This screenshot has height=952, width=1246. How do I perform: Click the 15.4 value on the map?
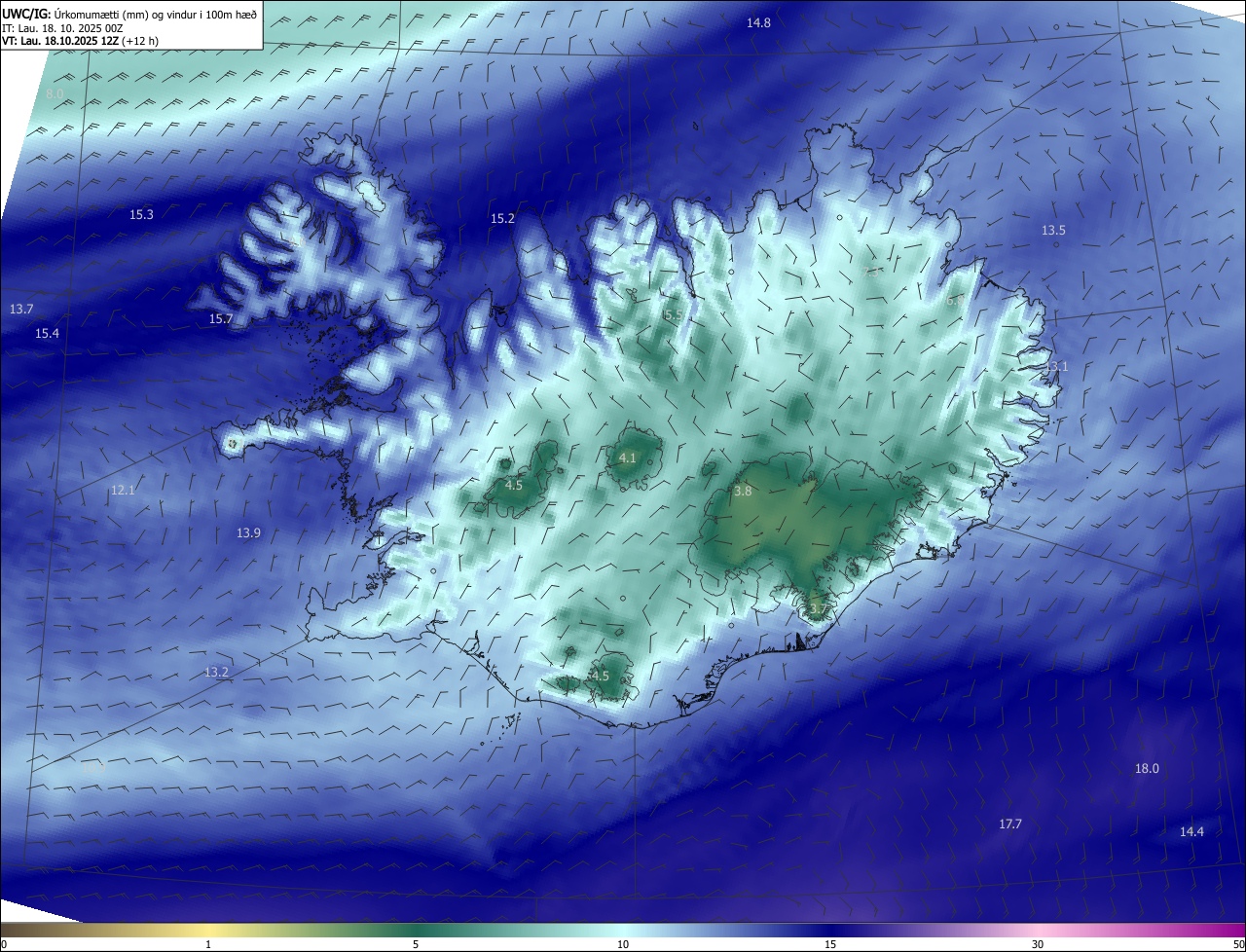(47, 333)
